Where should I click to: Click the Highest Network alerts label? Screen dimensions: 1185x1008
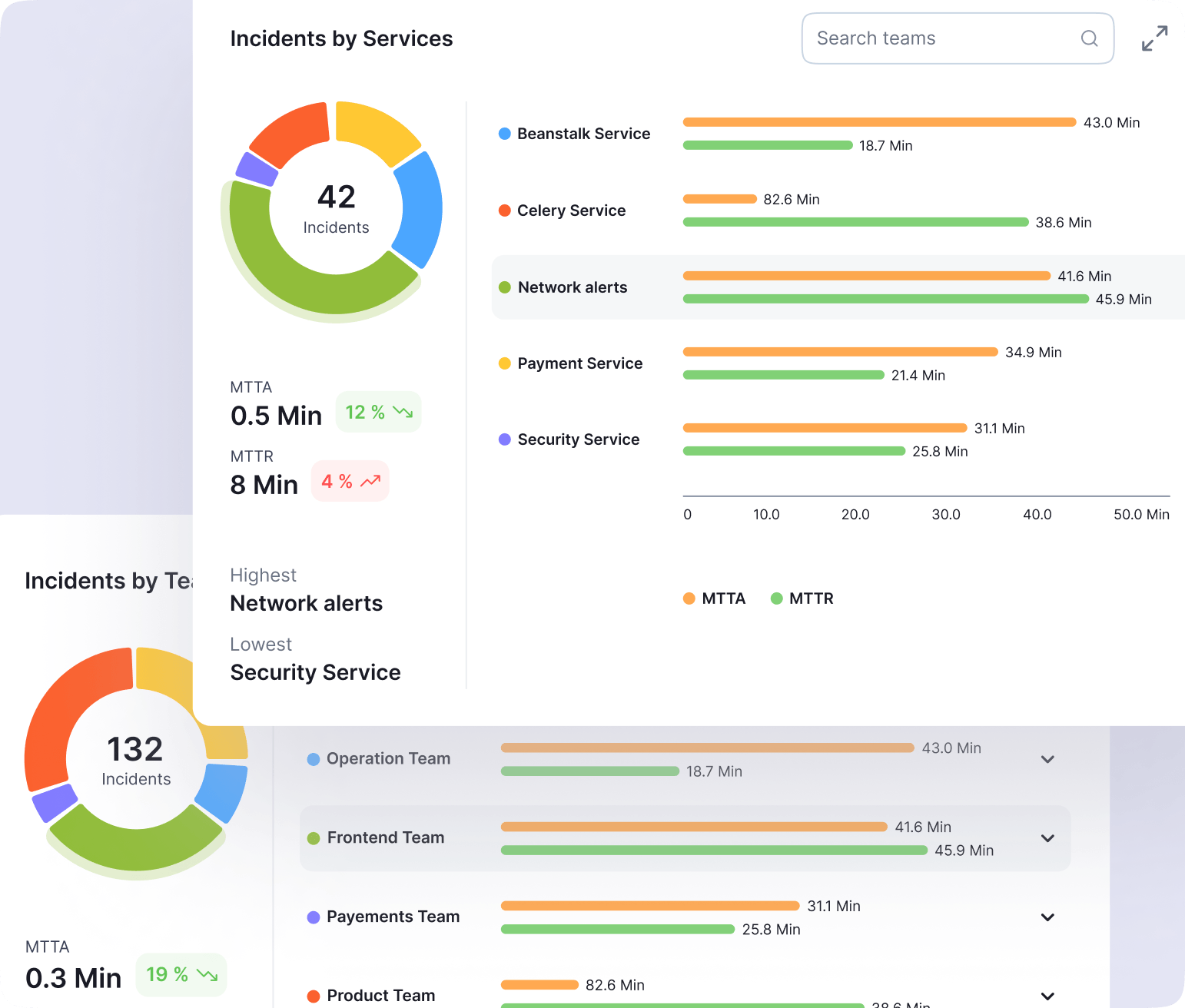(306, 602)
